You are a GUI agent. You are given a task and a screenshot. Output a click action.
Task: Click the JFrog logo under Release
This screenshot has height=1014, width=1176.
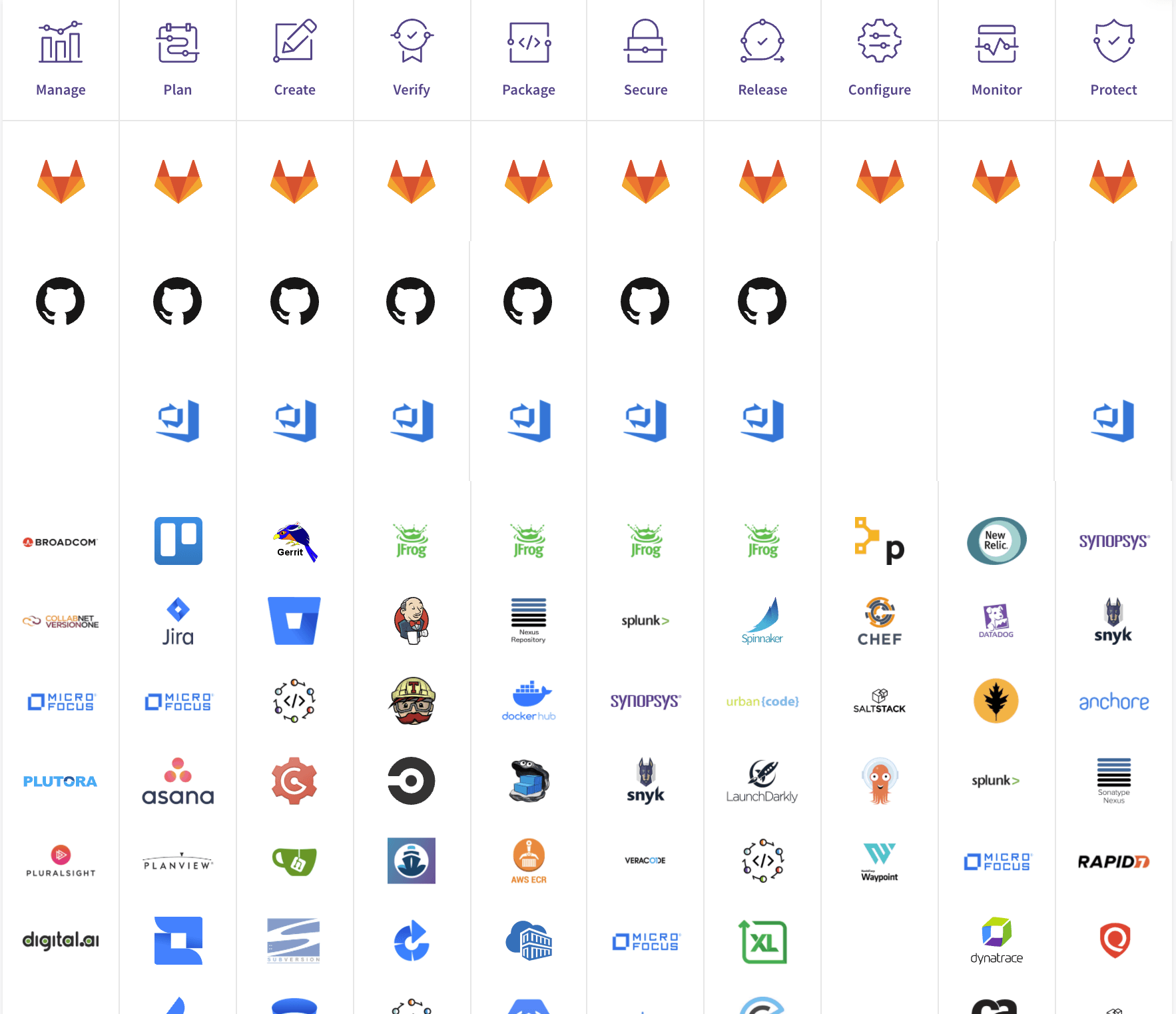(763, 541)
